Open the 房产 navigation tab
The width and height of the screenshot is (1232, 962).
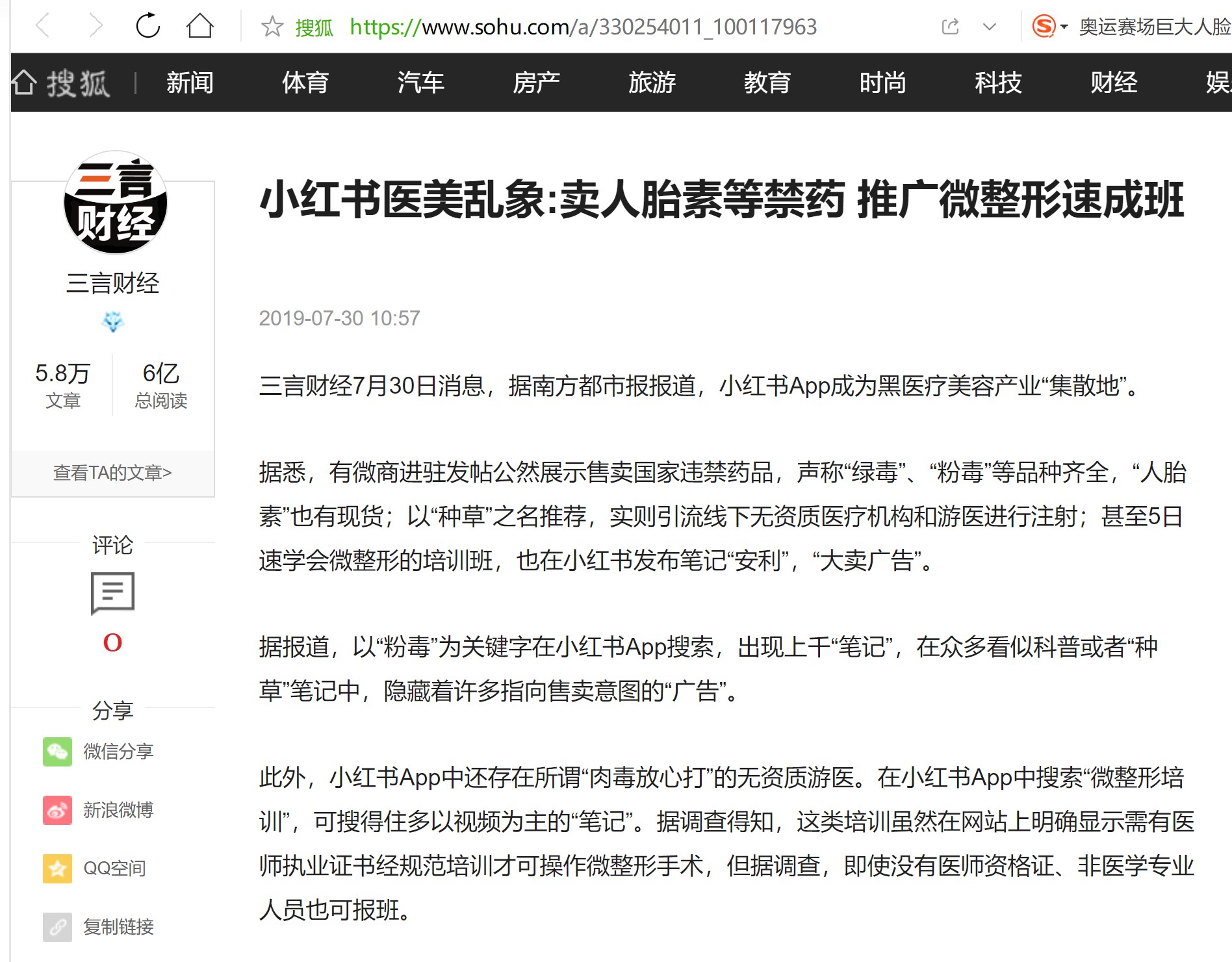536,82
